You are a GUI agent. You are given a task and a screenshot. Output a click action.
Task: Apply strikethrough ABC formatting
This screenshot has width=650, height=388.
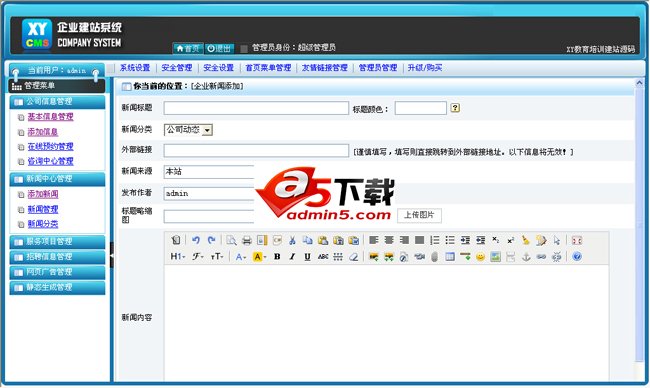coord(323,257)
